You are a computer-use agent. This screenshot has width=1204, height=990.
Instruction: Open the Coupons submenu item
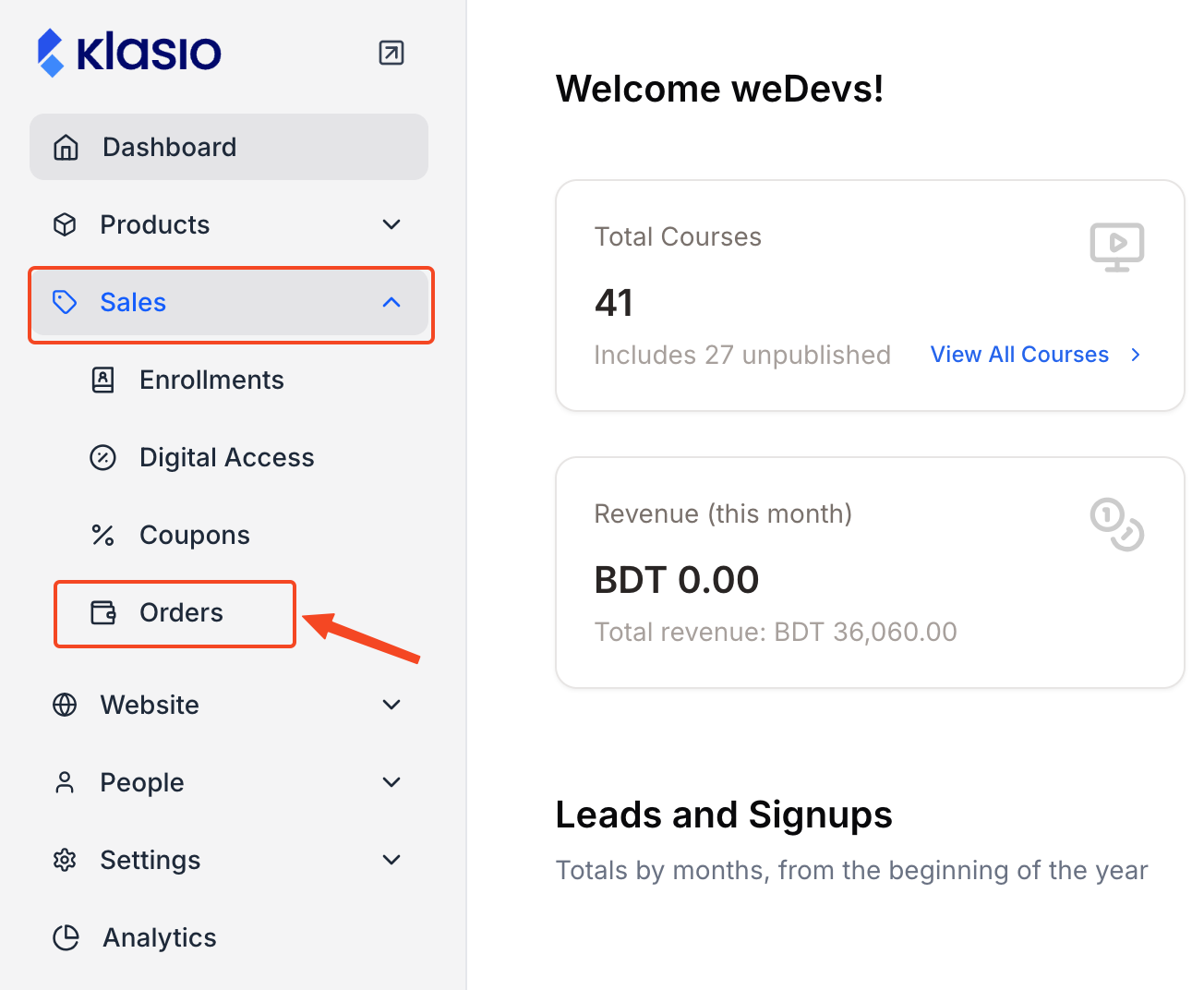(195, 535)
